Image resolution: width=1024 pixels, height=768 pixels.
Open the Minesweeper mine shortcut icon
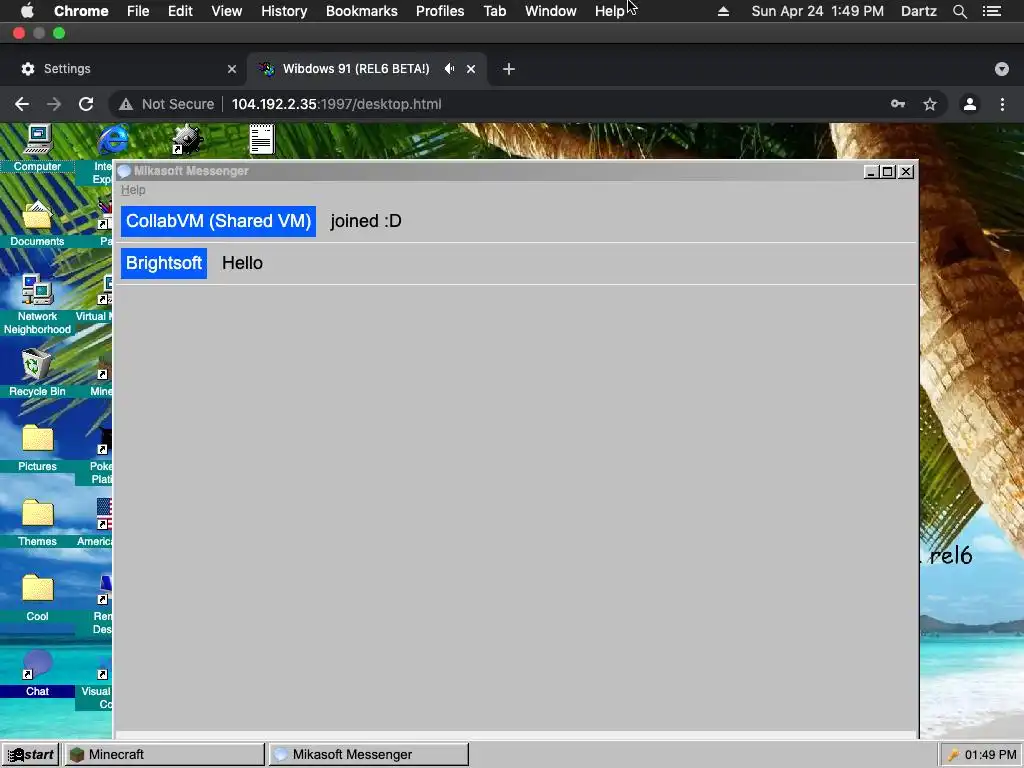187,139
